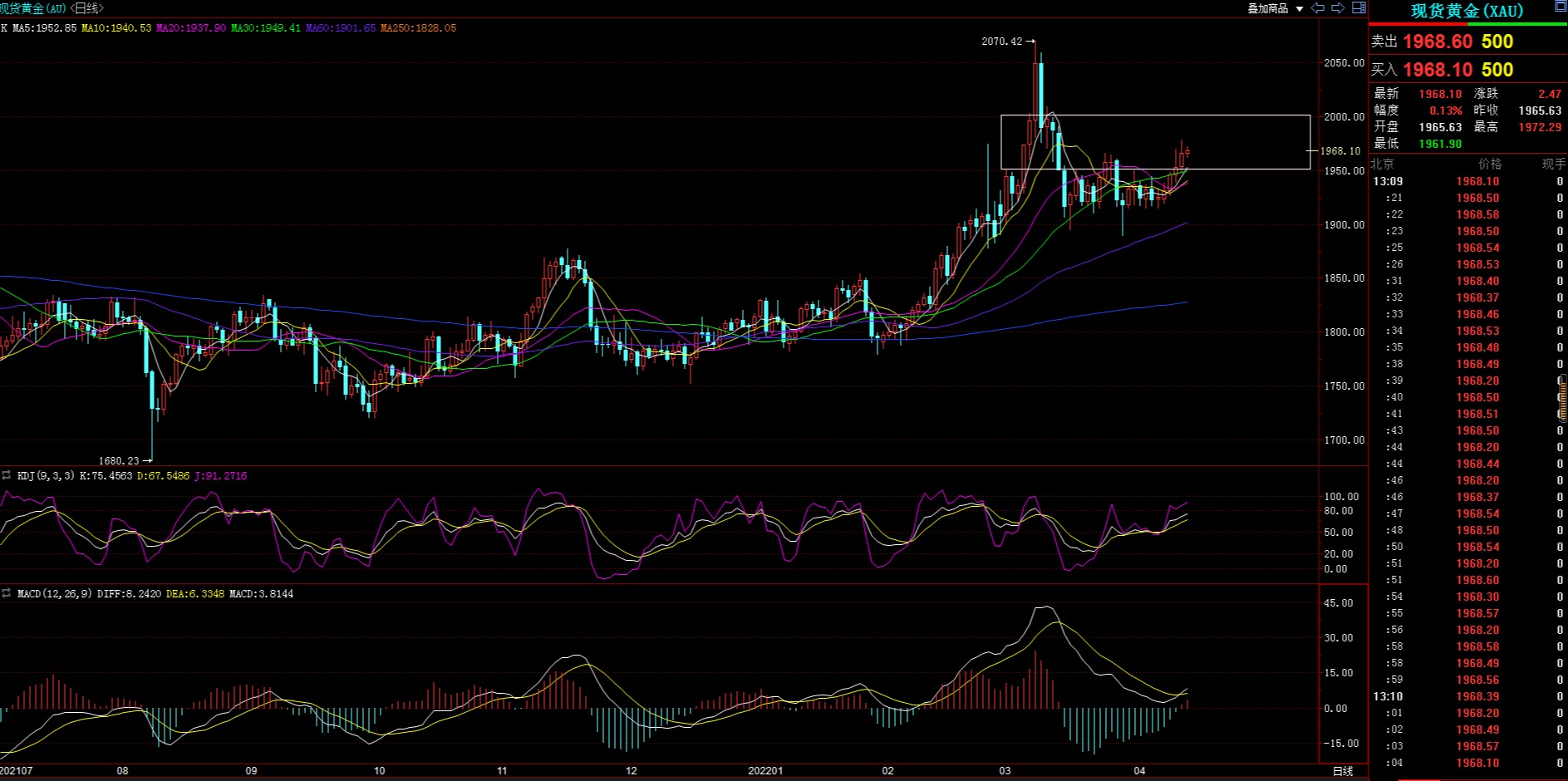Click the 1680.23 low price marker
Viewport: 1568px width, 781px height.
click(119, 461)
